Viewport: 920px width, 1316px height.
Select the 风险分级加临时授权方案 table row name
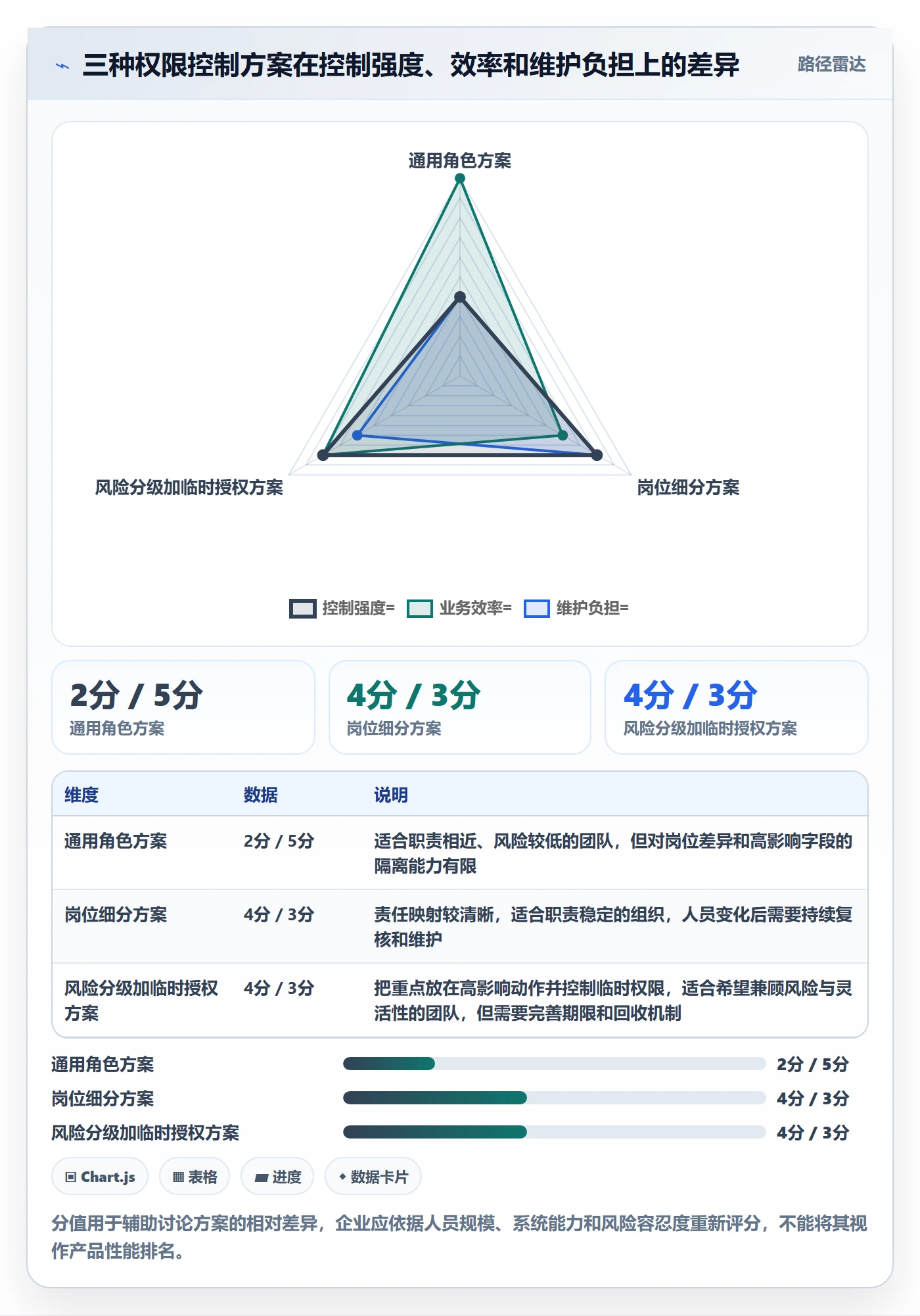tap(141, 1000)
